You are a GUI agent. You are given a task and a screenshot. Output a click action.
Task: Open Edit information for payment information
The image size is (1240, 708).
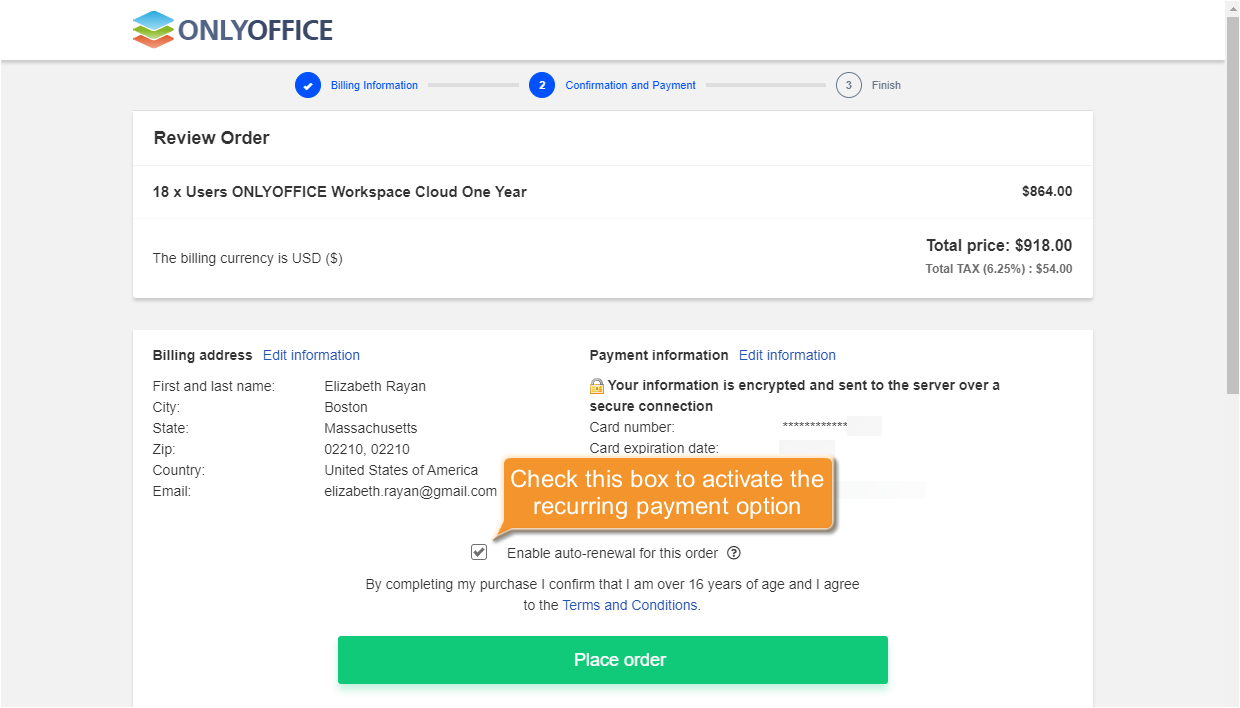click(787, 355)
